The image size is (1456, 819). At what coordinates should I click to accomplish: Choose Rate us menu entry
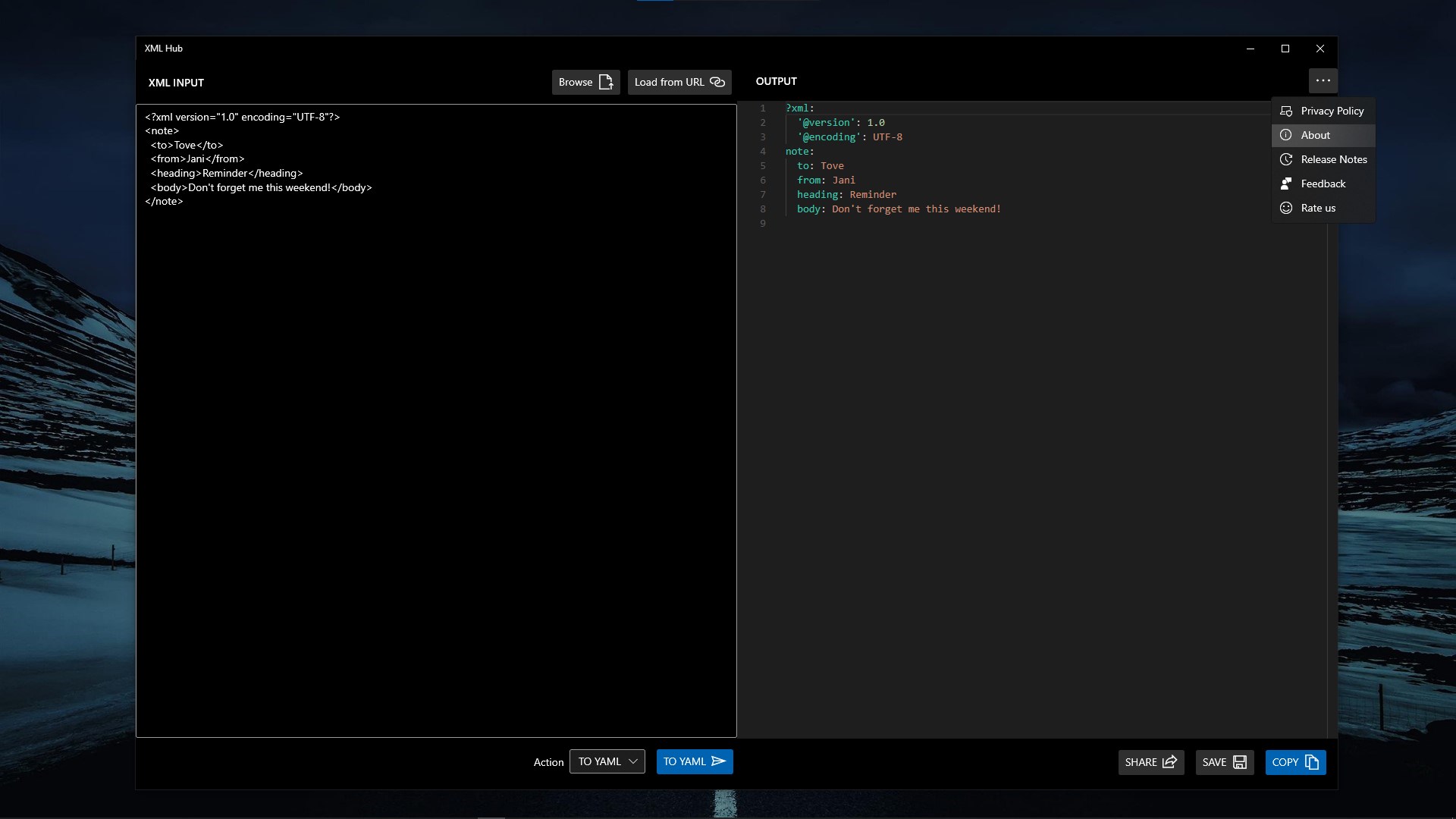1323,208
